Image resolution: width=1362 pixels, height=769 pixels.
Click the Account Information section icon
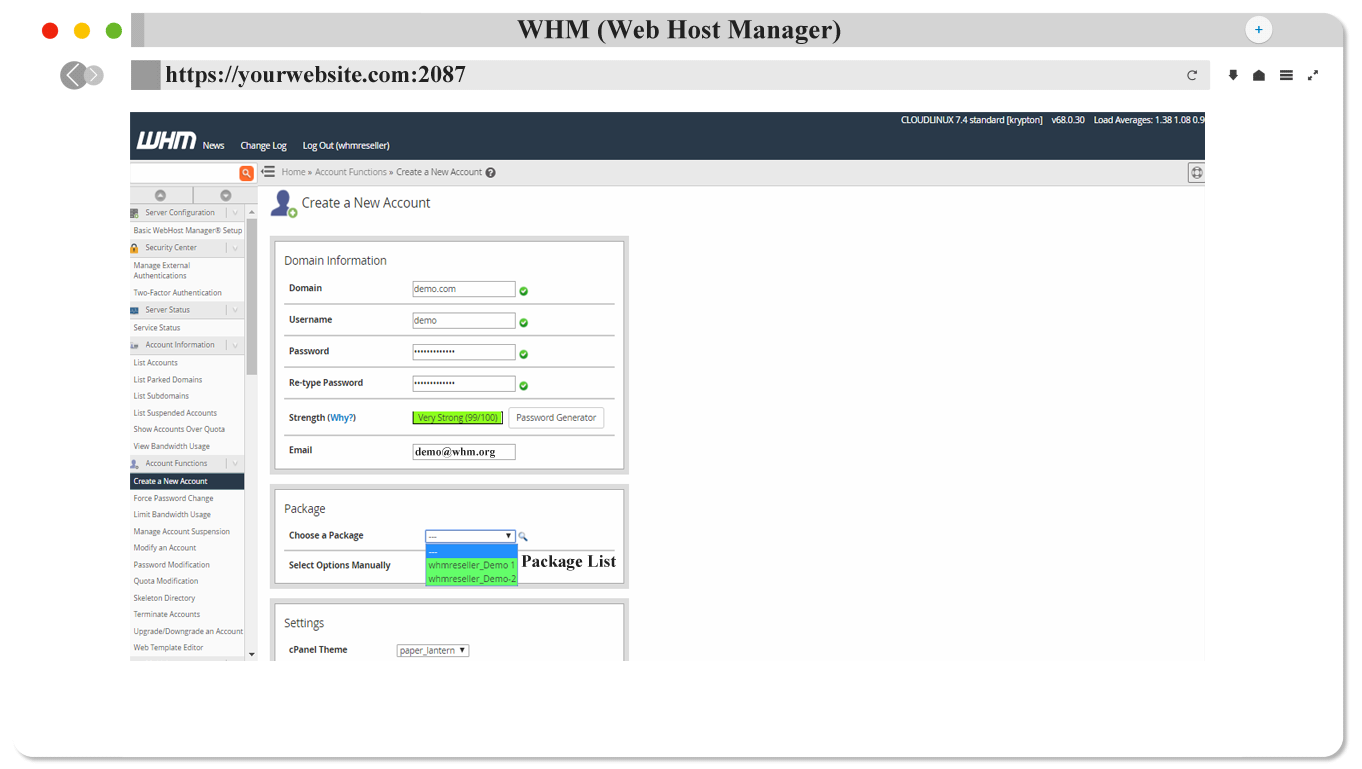pos(134,345)
